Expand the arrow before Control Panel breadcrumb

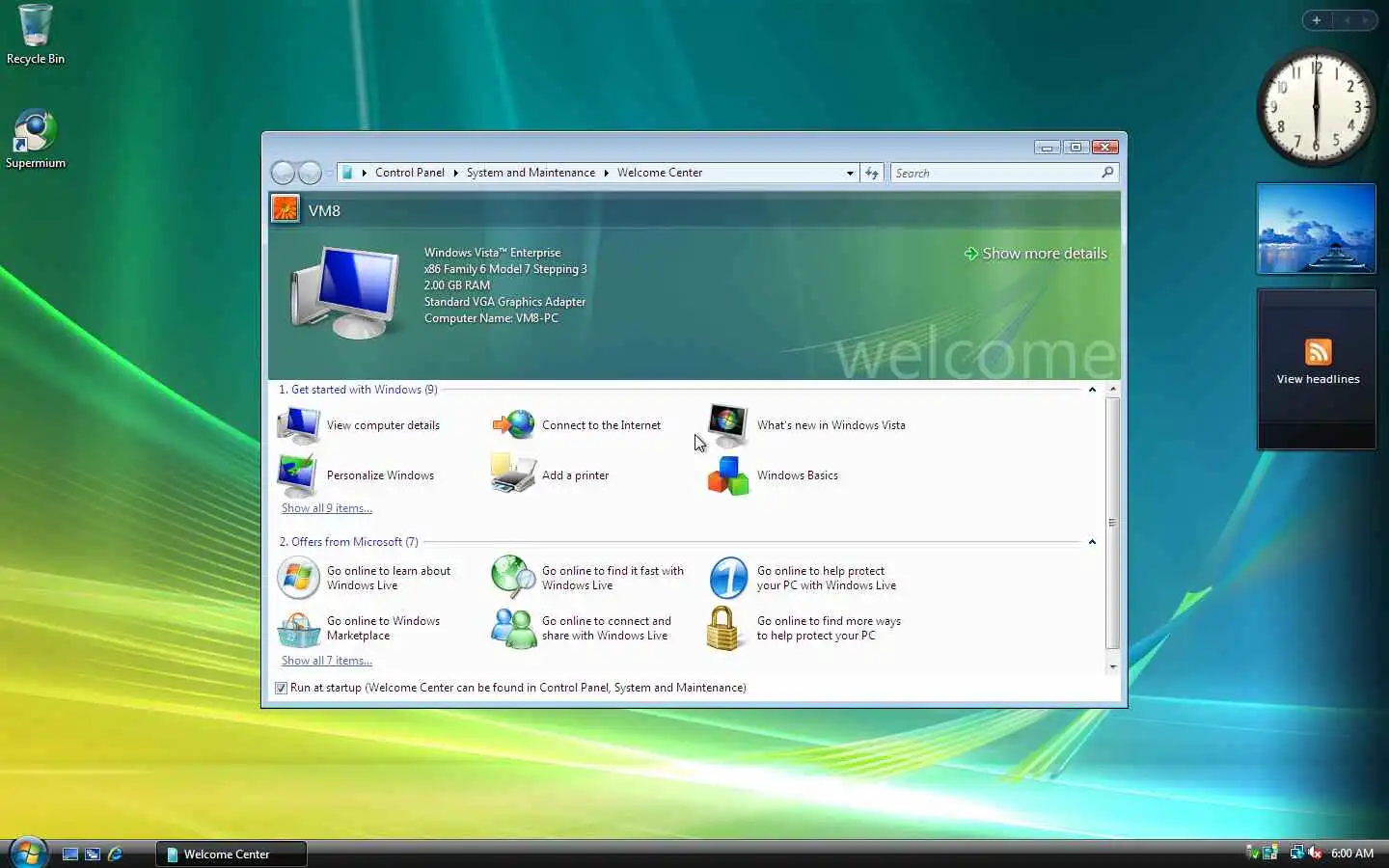tap(364, 173)
